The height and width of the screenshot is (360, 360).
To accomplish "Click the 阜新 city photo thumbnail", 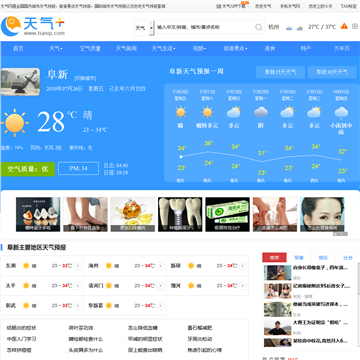I will coord(20,82).
